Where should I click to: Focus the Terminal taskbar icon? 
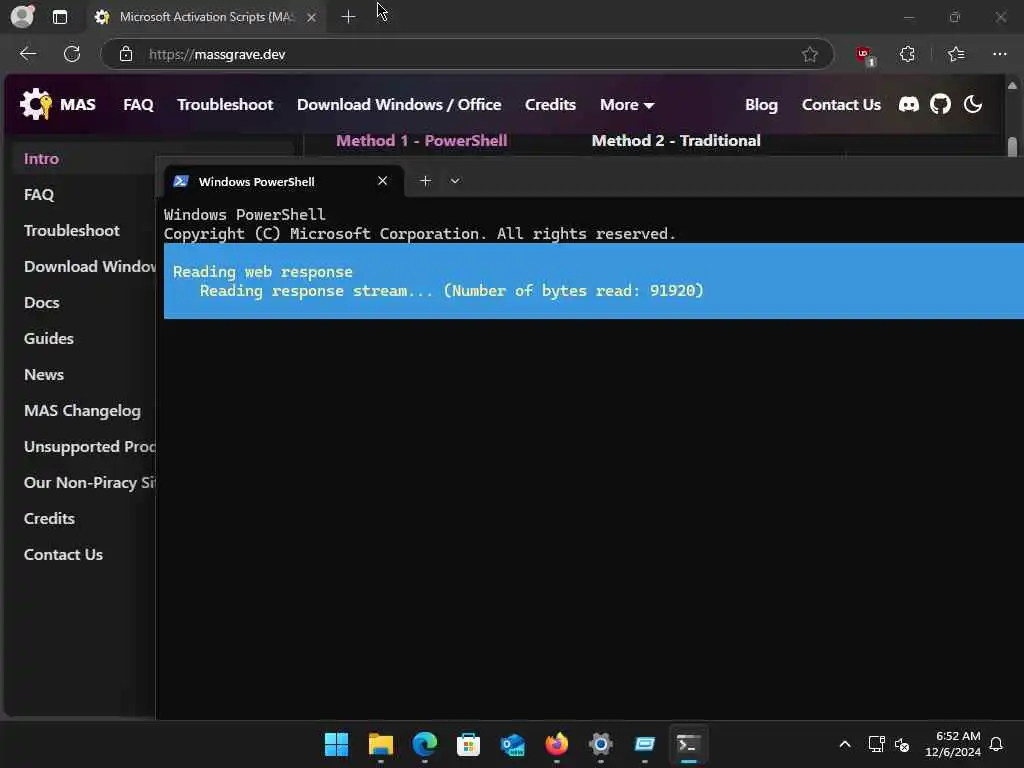coord(688,744)
